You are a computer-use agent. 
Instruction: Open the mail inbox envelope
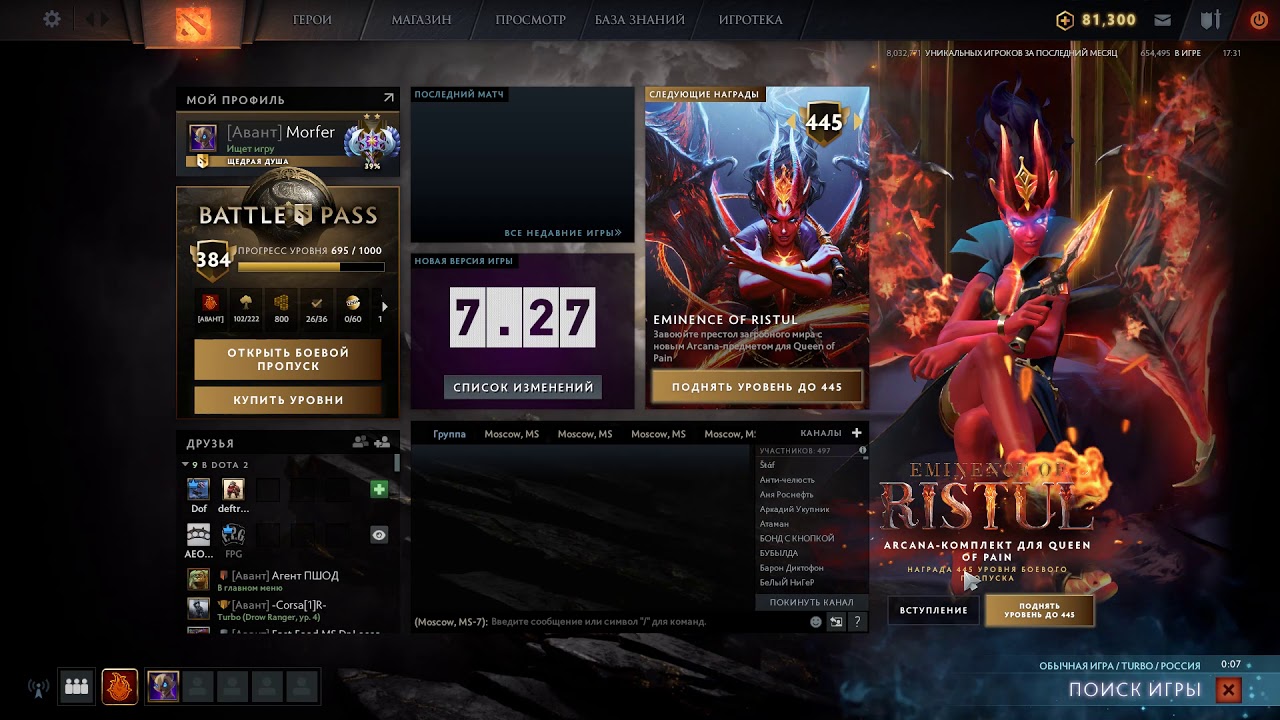point(1163,20)
